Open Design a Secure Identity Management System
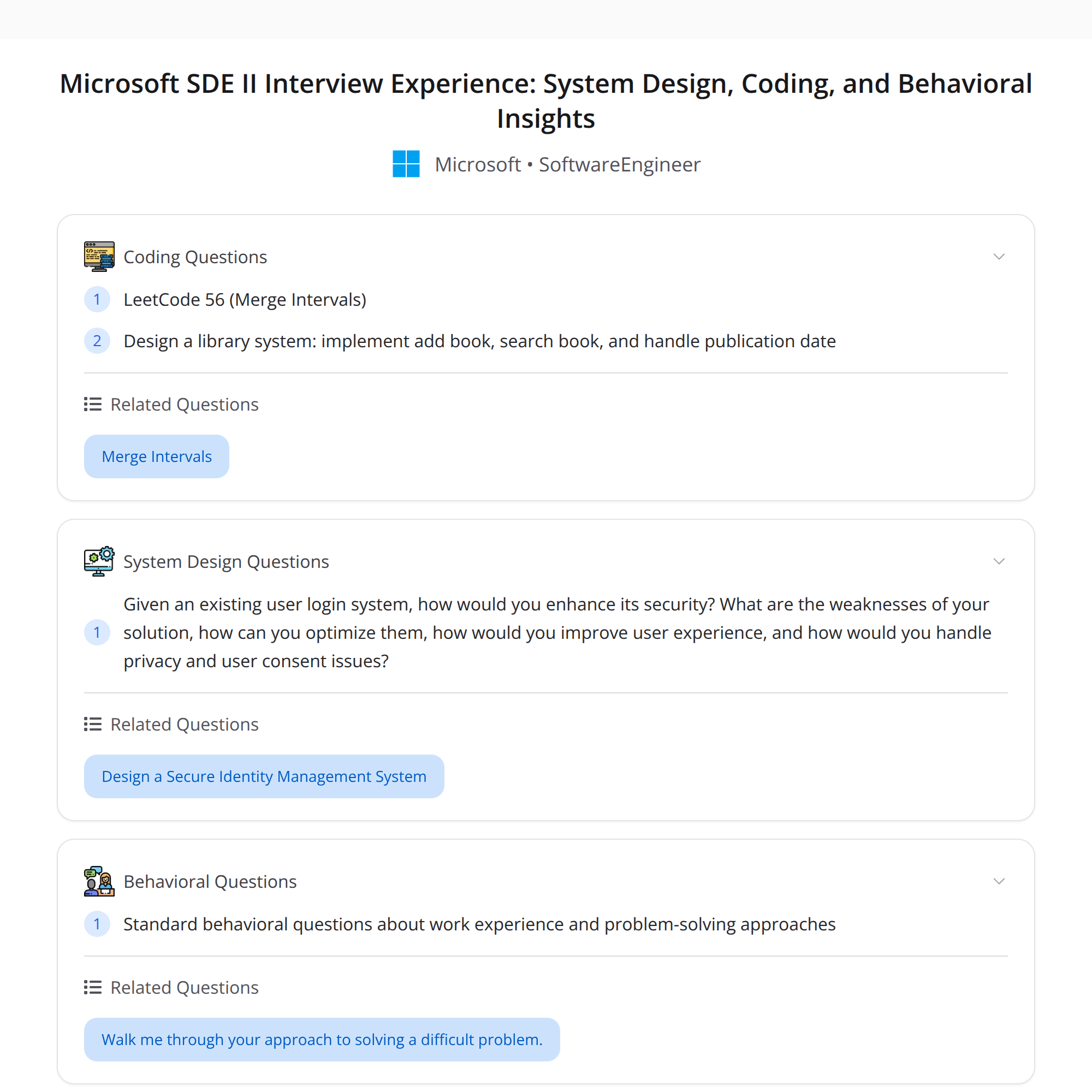 pyautogui.click(x=264, y=776)
